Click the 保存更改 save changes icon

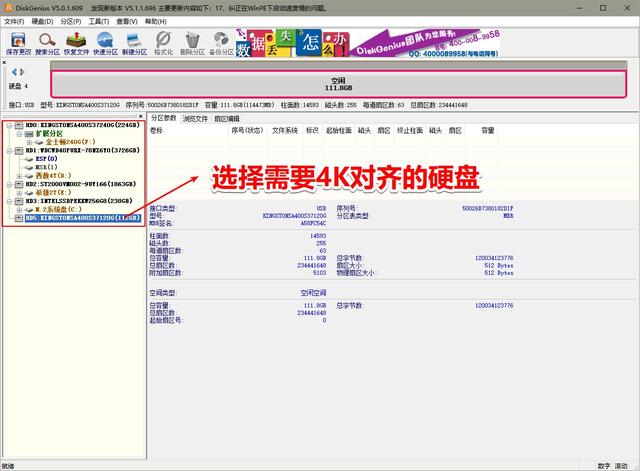coord(18,44)
